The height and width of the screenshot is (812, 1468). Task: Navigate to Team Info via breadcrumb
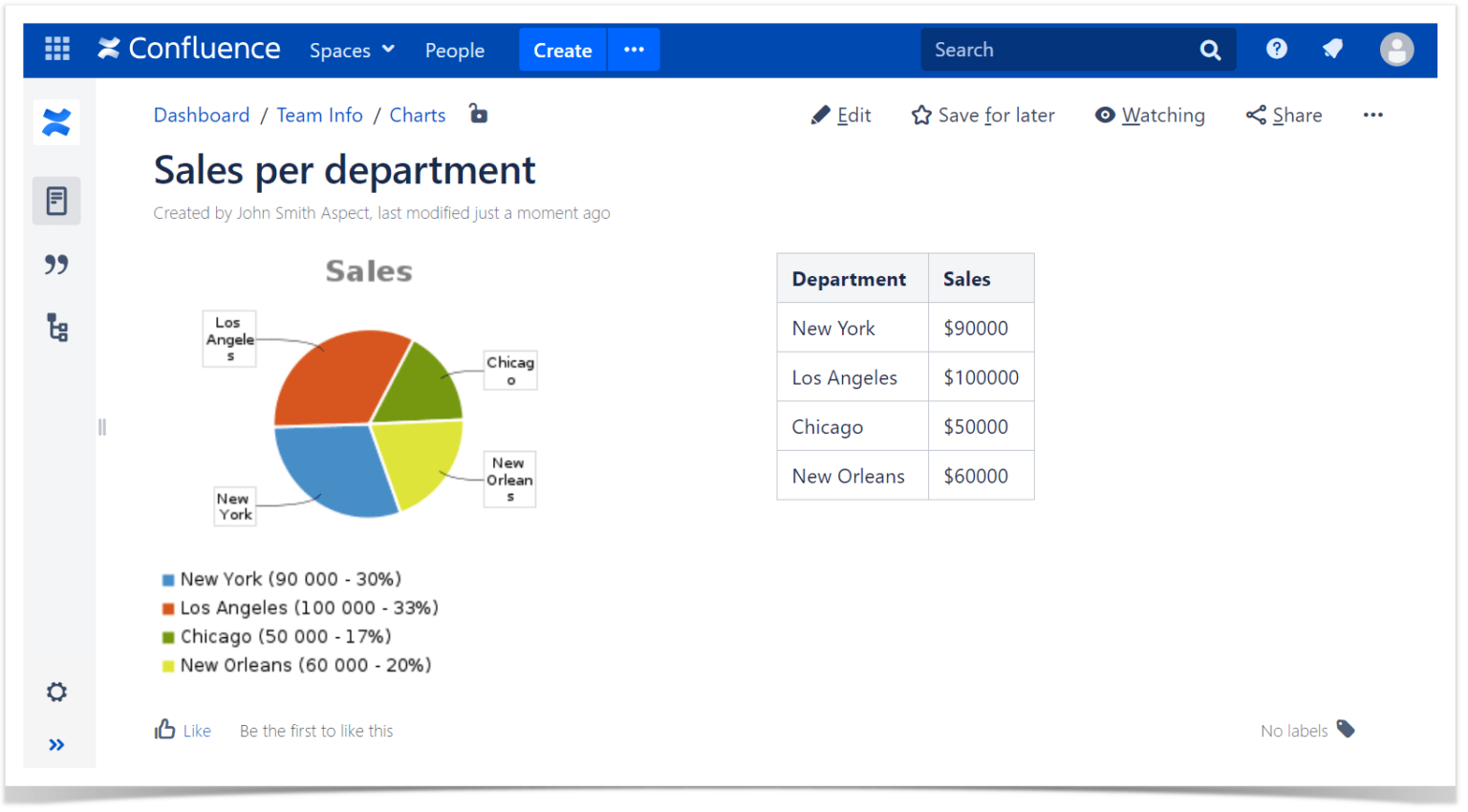coord(319,115)
